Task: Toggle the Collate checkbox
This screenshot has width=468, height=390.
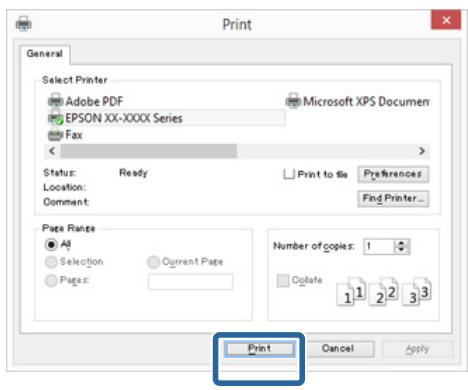Action: (x=283, y=281)
